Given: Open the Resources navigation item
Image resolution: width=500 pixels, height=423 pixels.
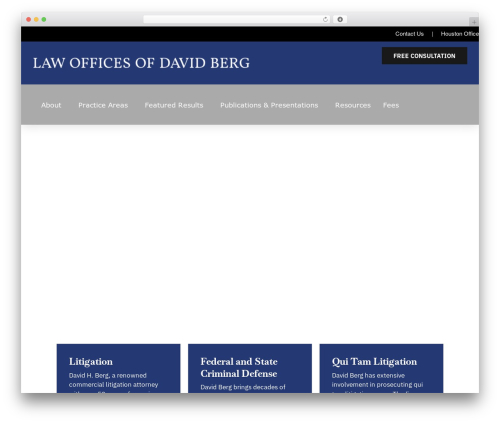Looking at the screenshot, I should click(x=353, y=105).
